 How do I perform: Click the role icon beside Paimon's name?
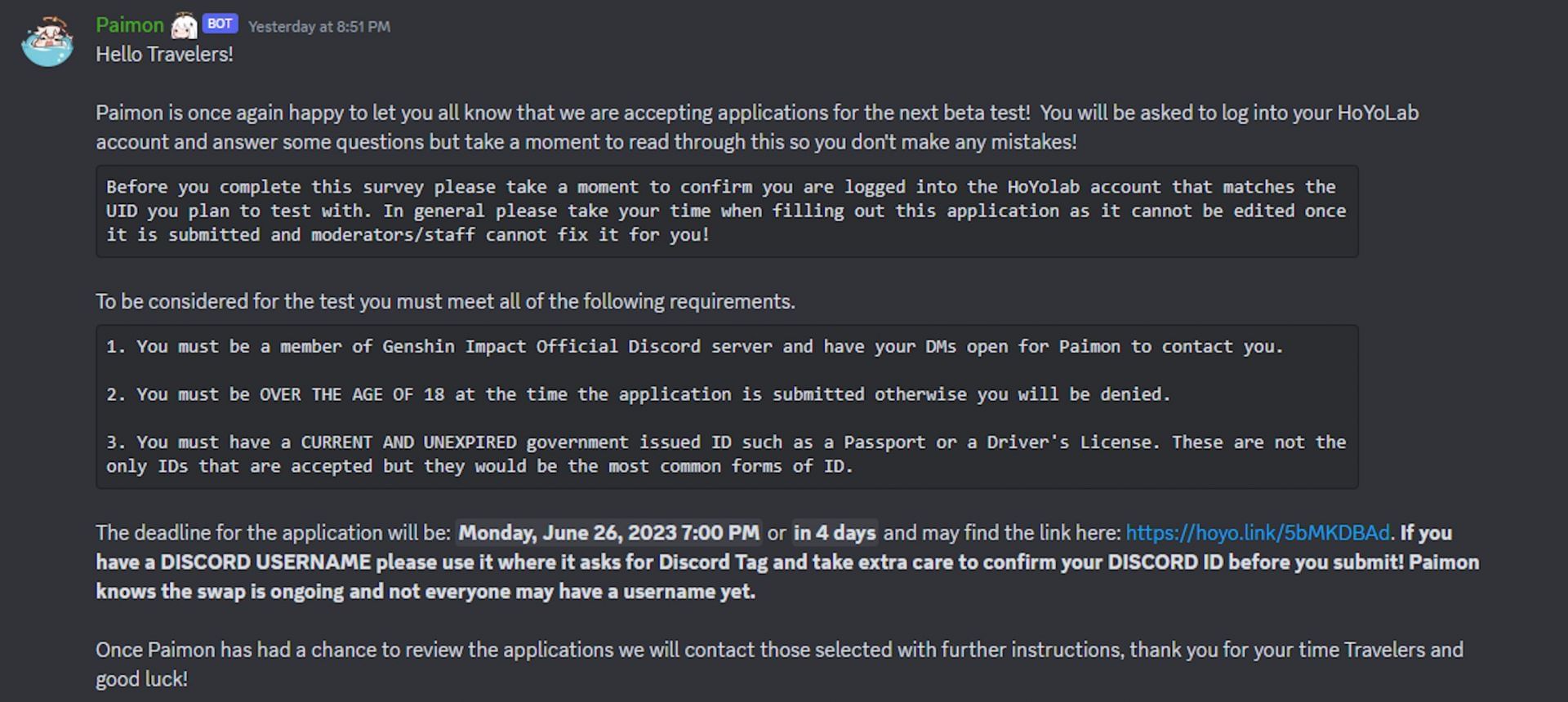184,26
